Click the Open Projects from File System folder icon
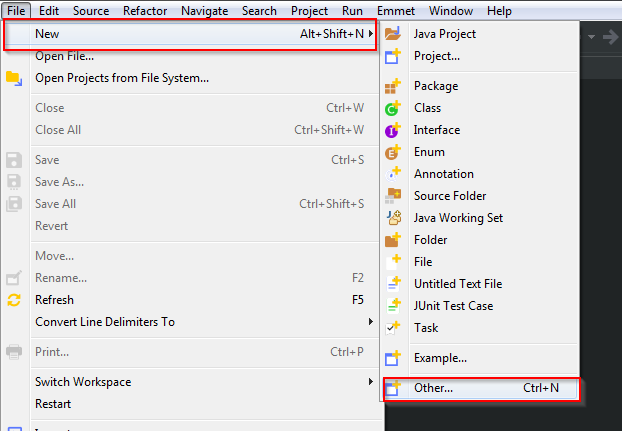The image size is (622, 431). pos(14,78)
